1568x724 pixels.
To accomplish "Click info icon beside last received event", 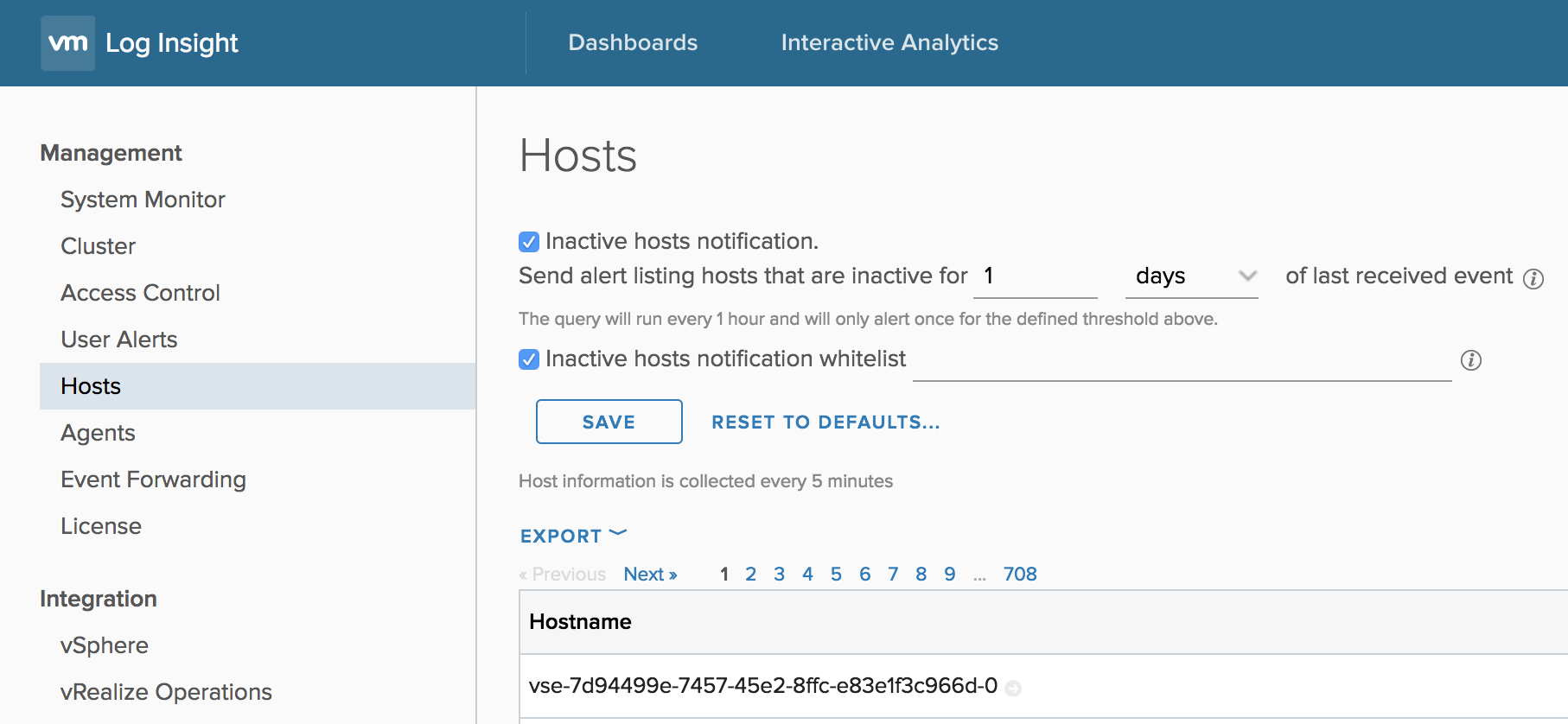I will [1533, 278].
